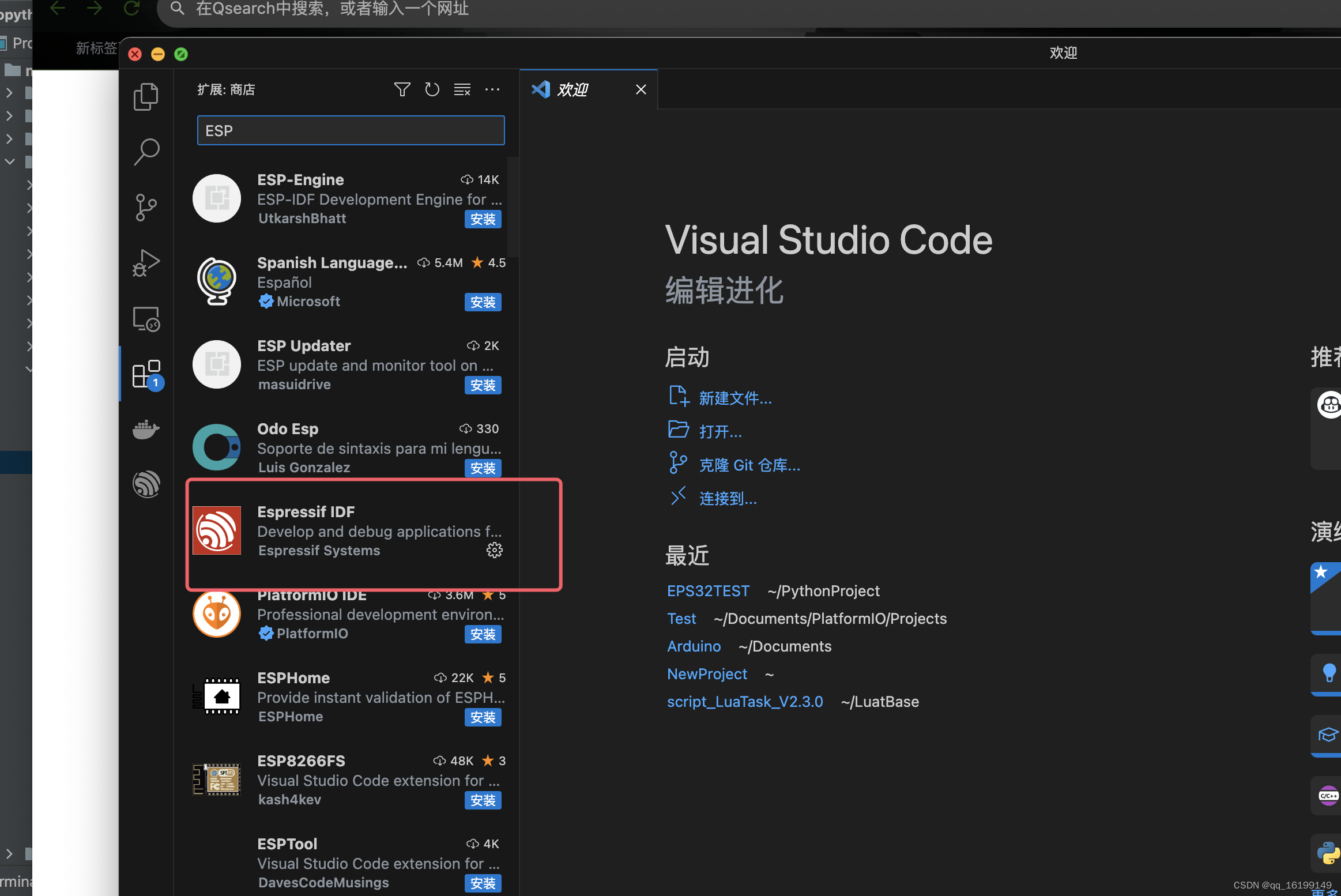
Task: Click the refresh extensions icon
Action: tap(432, 89)
